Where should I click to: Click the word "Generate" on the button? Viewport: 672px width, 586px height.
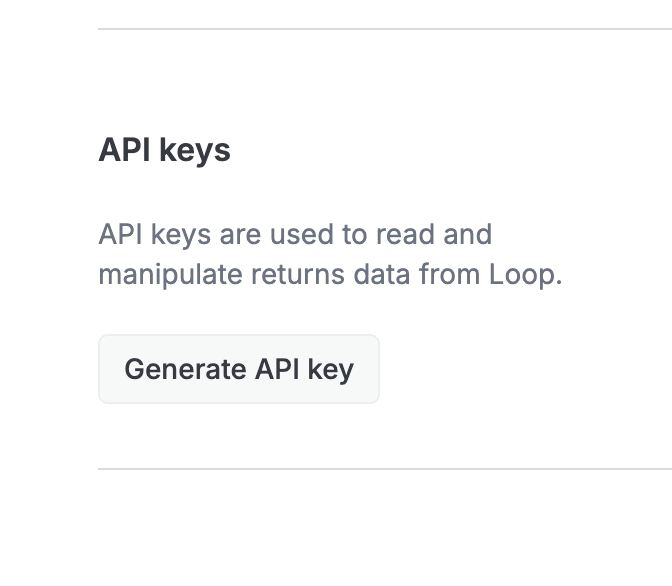(185, 369)
